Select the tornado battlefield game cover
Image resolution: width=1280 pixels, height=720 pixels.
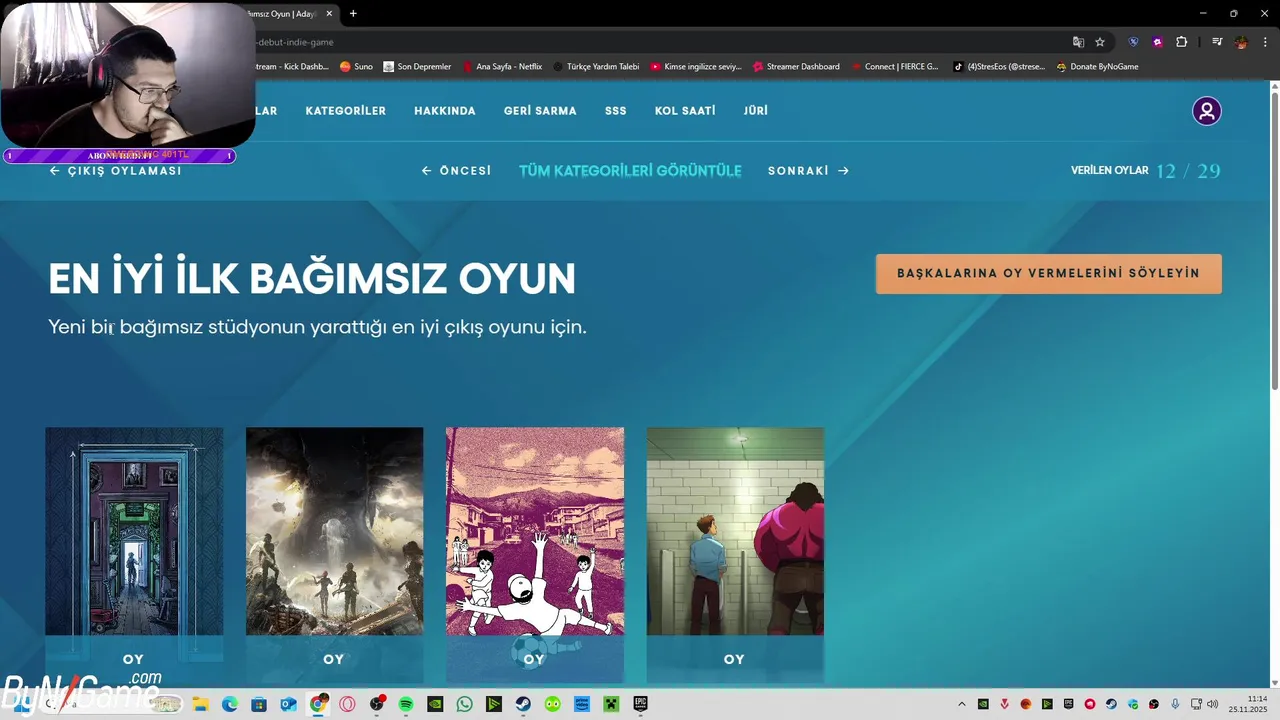[x=334, y=531]
